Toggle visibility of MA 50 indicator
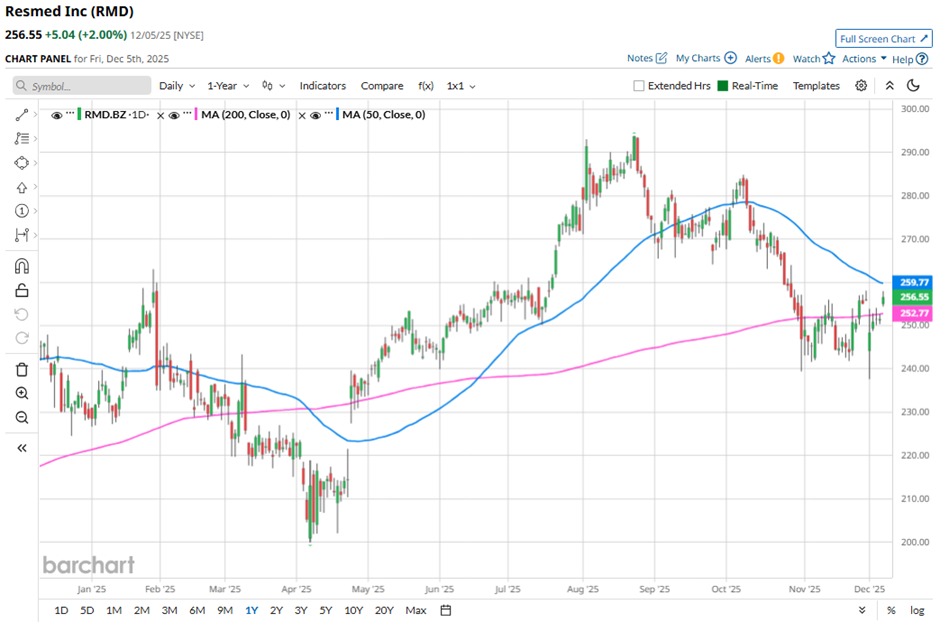This screenshot has width=940, height=623. [x=315, y=115]
